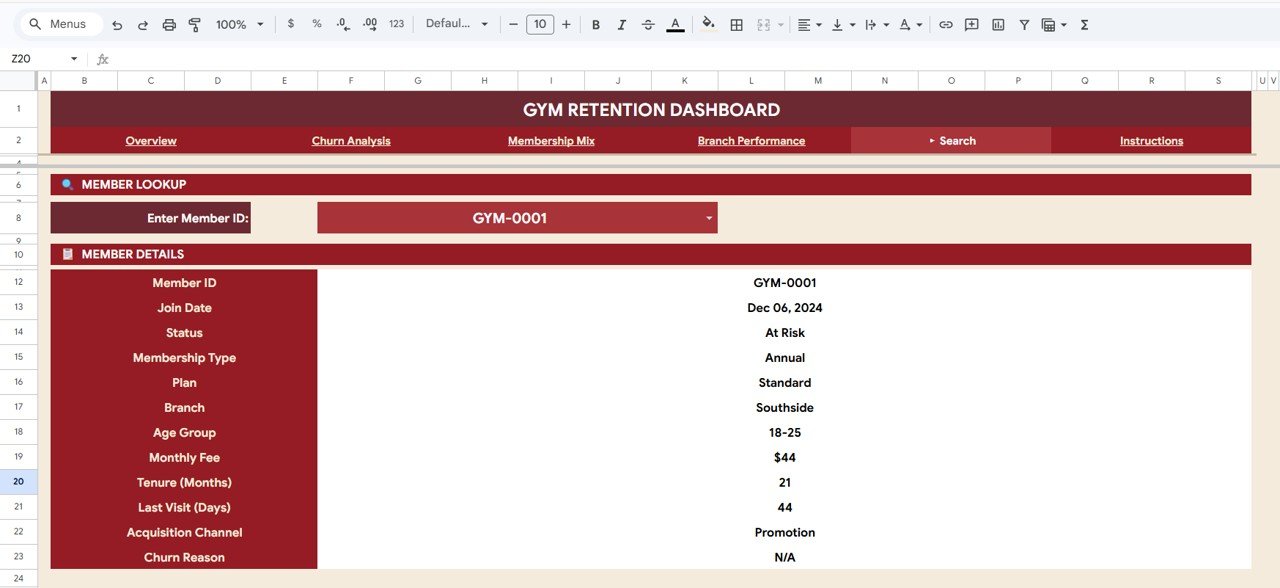Toggle strikethrough formatting
Image resolution: width=1280 pixels, height=588 pixels.
click(647, 24)
